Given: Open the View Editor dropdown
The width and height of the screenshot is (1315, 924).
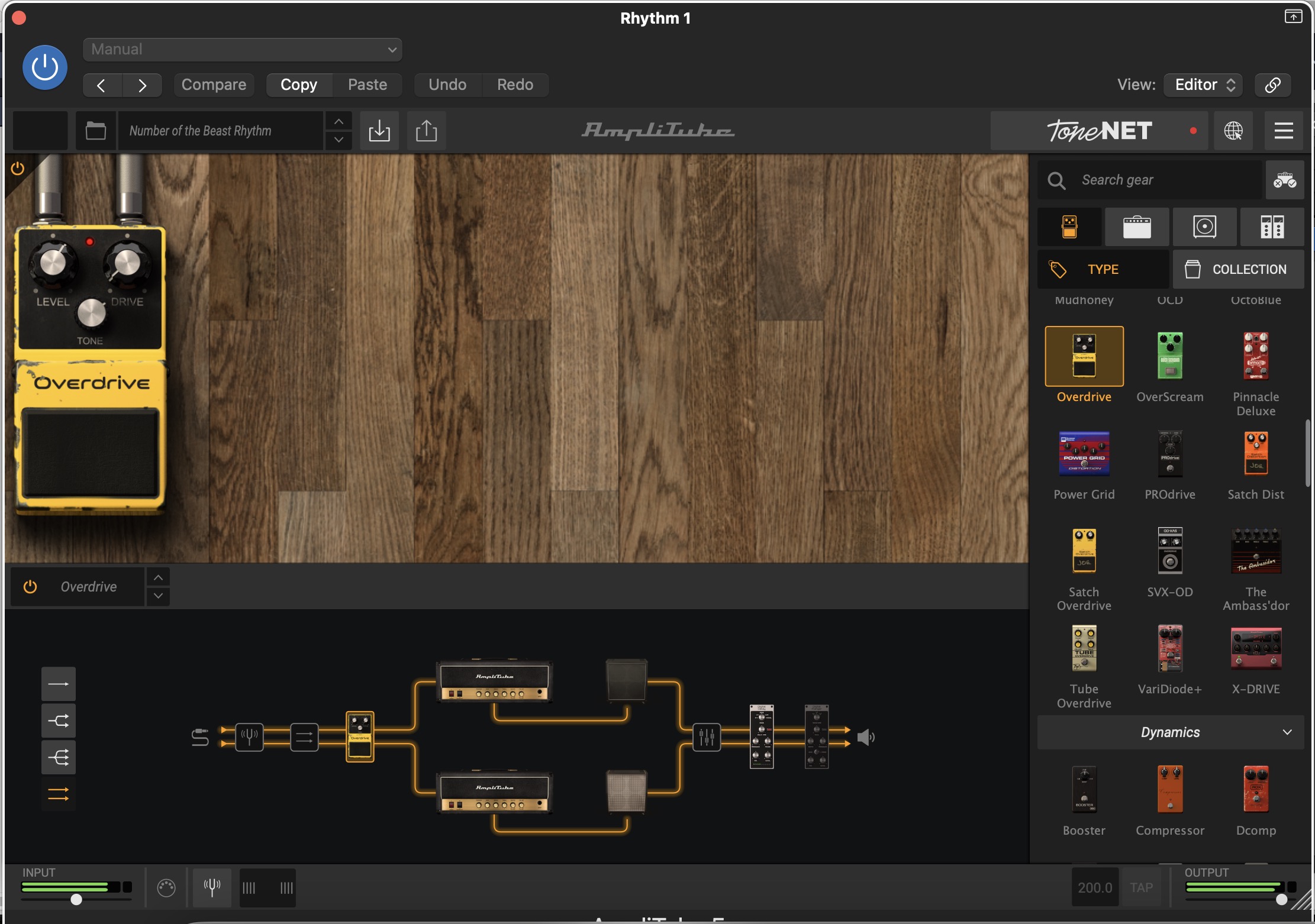Looking at the screenshot, I should [x=1204, y=85].
